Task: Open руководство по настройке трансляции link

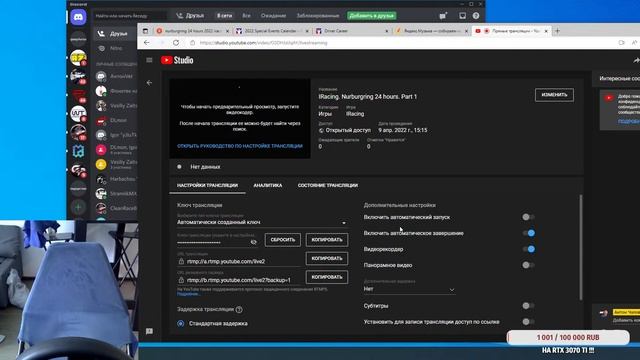Action: (x=240, y=146)
